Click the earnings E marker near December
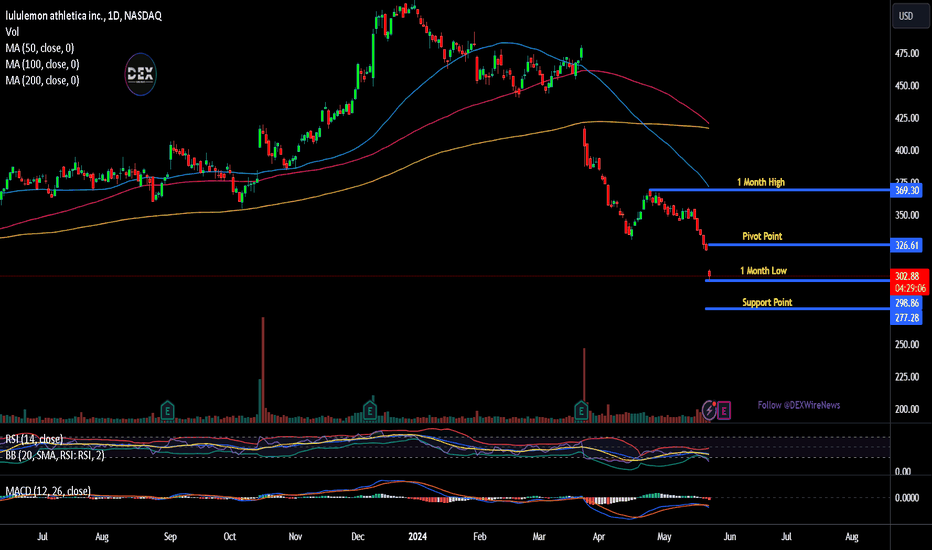Image resolution: width=932 pixels, height=550 pixels. (370, 410)
